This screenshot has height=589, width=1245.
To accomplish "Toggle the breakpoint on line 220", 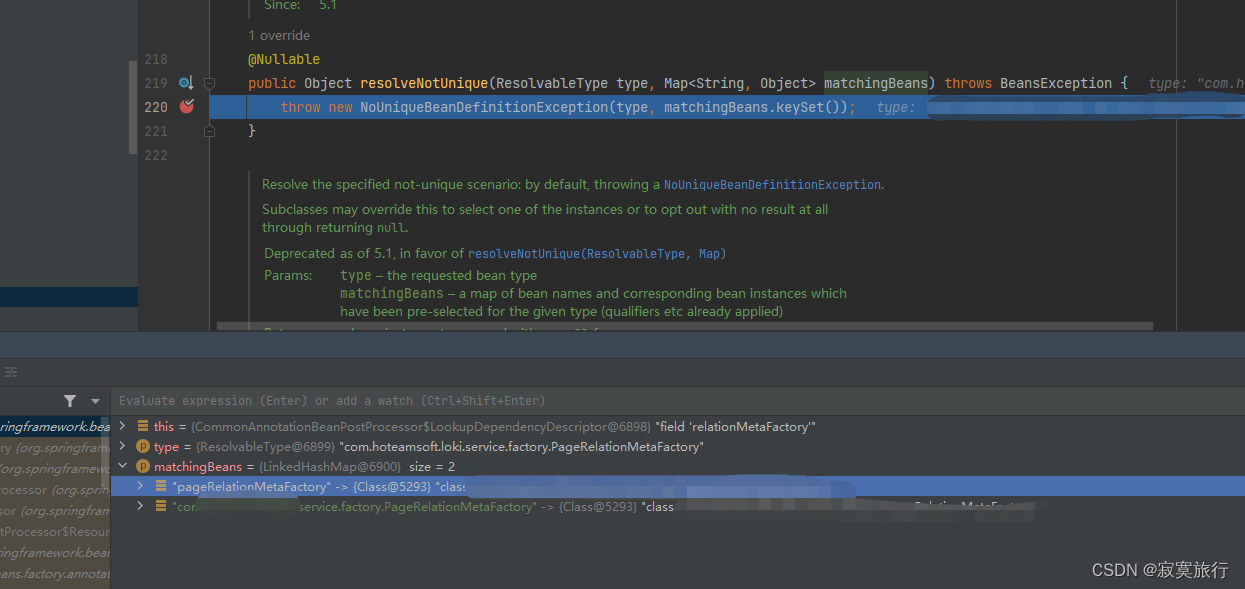I will tap(186, 106).
